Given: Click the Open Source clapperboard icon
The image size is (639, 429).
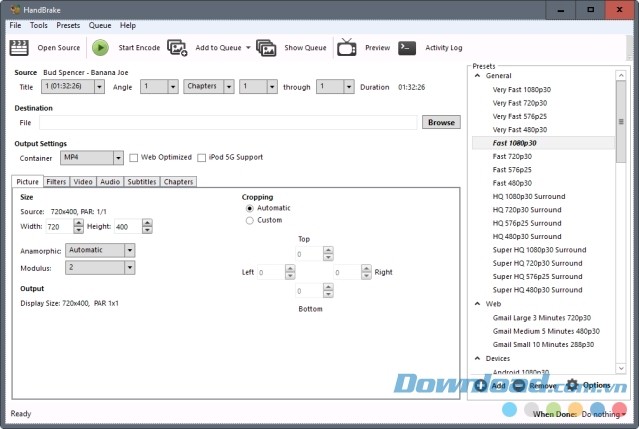Looking at the screenshot, I should (19, 48).
